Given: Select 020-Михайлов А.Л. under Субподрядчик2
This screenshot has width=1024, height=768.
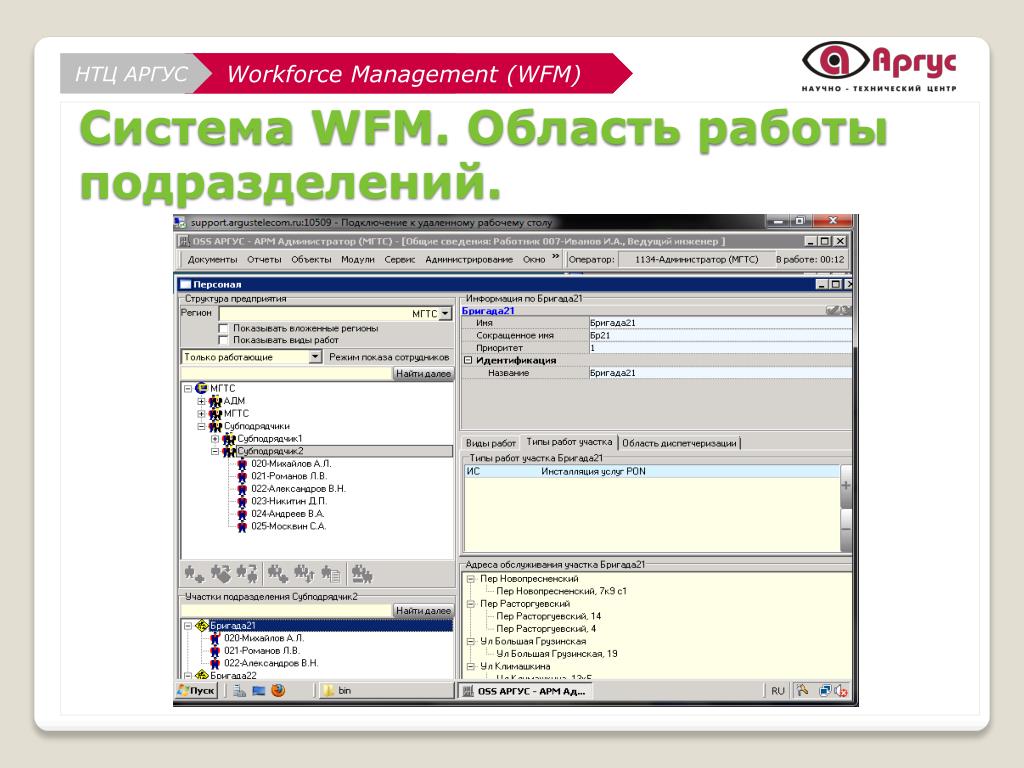Looking at the screenshot, I should click(x=291, y=464).
